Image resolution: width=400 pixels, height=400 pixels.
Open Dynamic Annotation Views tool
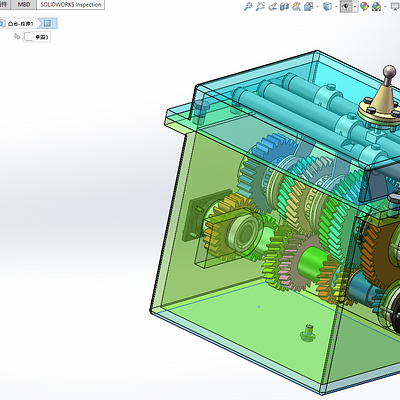point(296,6)
